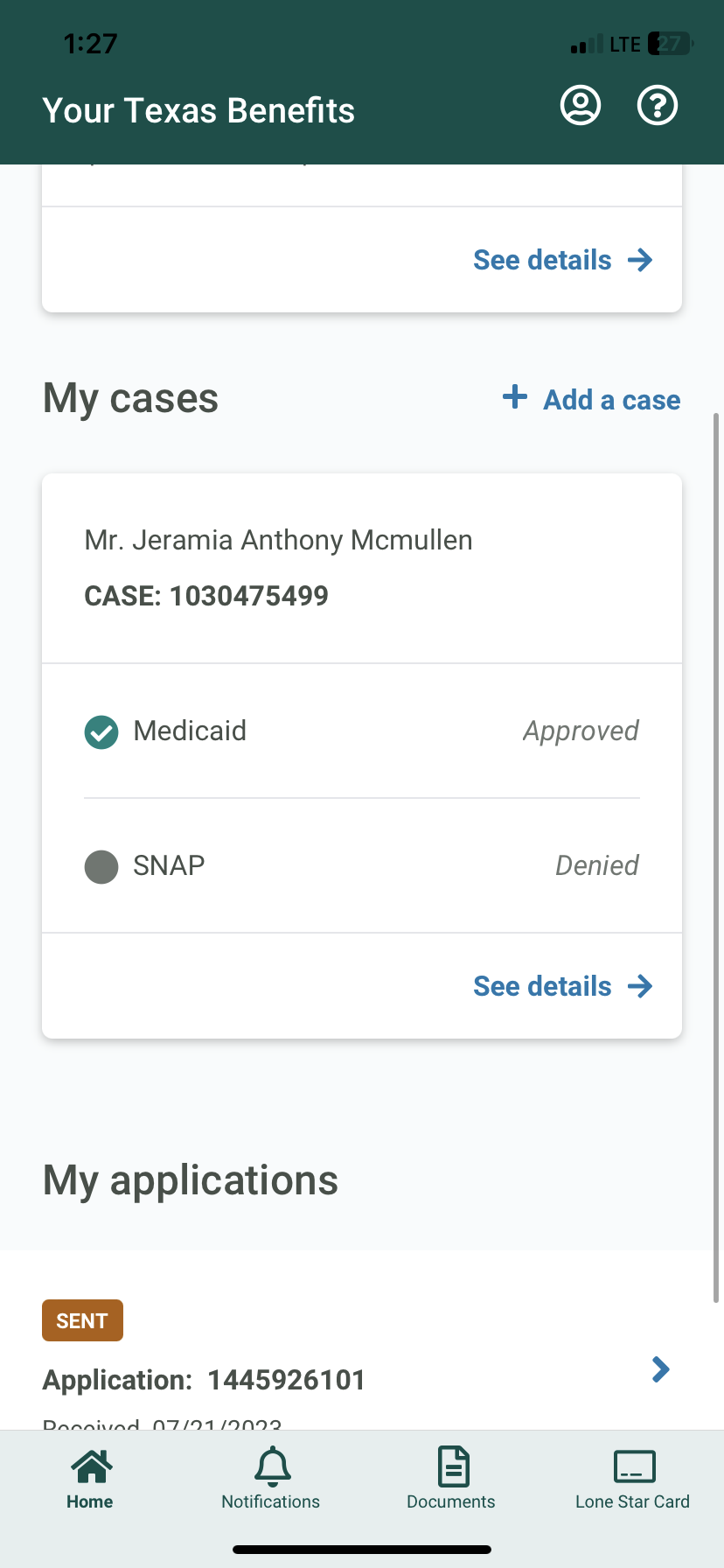Open the Lone Star Card icon
This screenshot has width=724, height=1568.
click(634, 1466)
